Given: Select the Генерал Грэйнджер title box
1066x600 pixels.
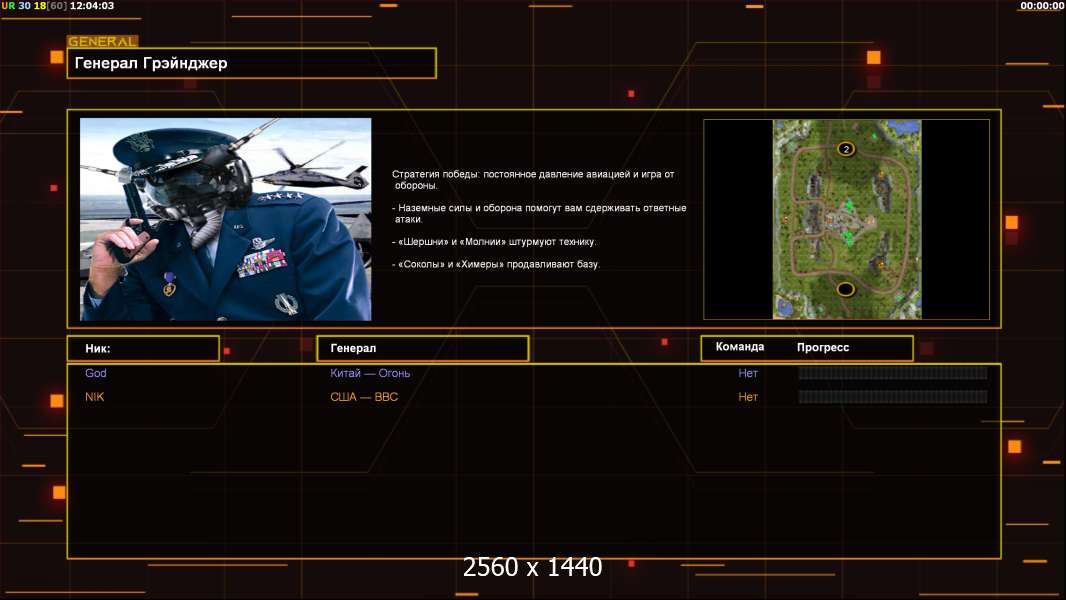Looking at the screenshot, I should 251,63.
